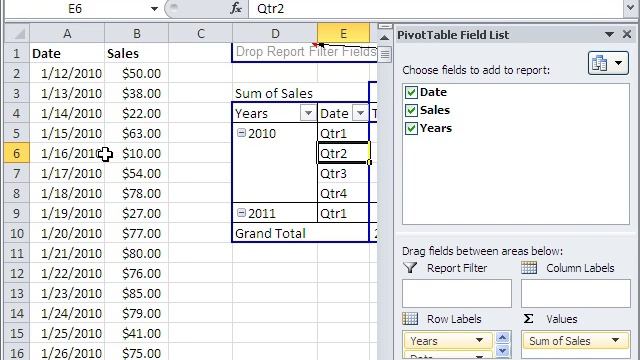Image resolution: width=640 pixels, height=360 pixels.
Task: Click the Column Labels drop area box
Action: coord(576,293)
